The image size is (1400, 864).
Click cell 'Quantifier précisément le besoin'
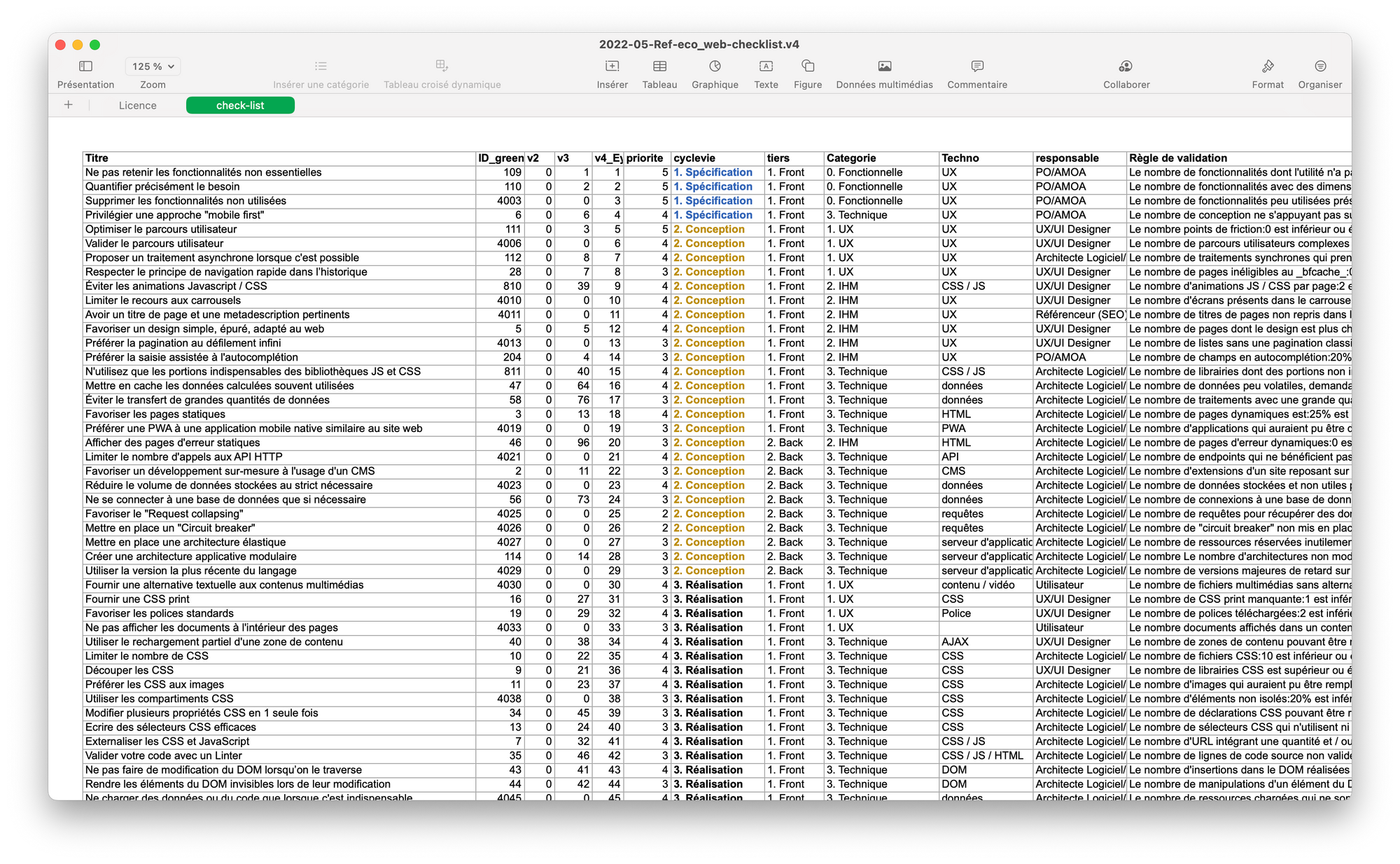click(x=279, y=187)
